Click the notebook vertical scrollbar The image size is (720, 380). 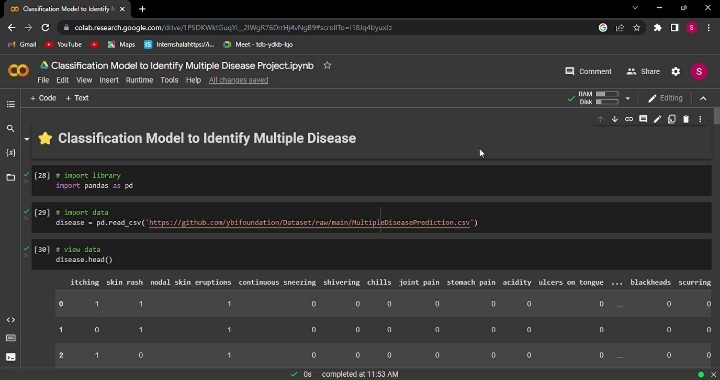pos(716,116)
